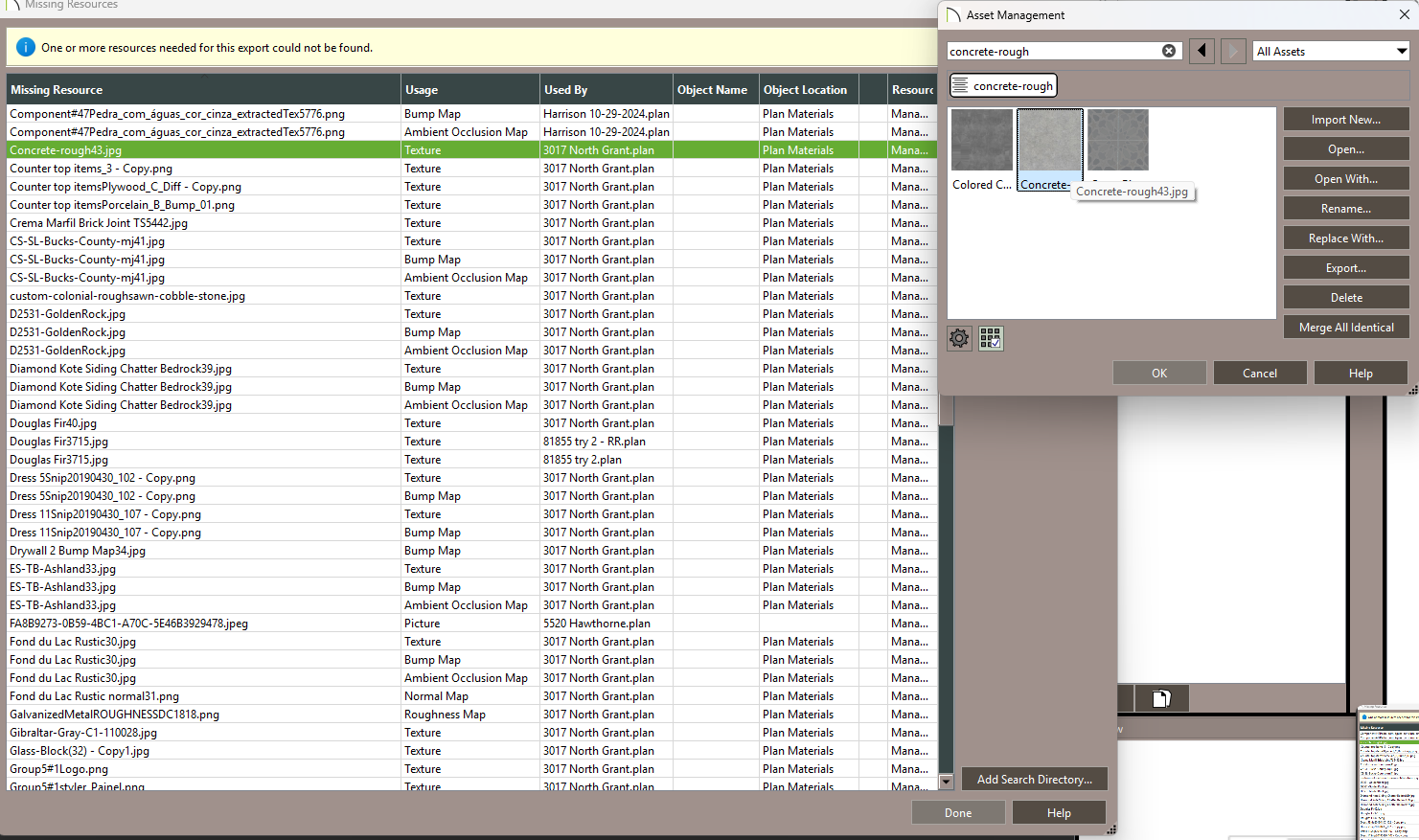Toggle the thumbnail grid view icon

[x=991, y=338]
